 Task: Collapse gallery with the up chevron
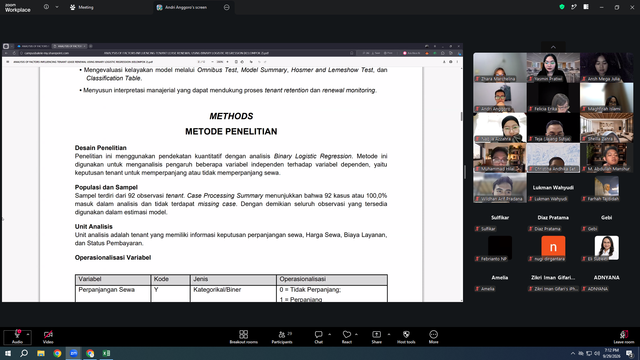[553, 47]
